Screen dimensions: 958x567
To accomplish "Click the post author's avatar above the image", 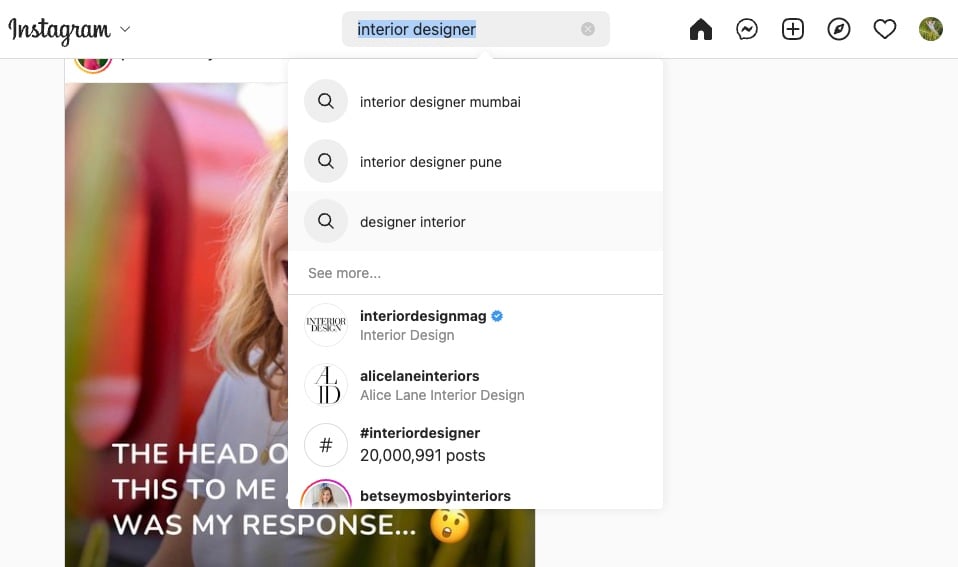I will tap(93, 63).
